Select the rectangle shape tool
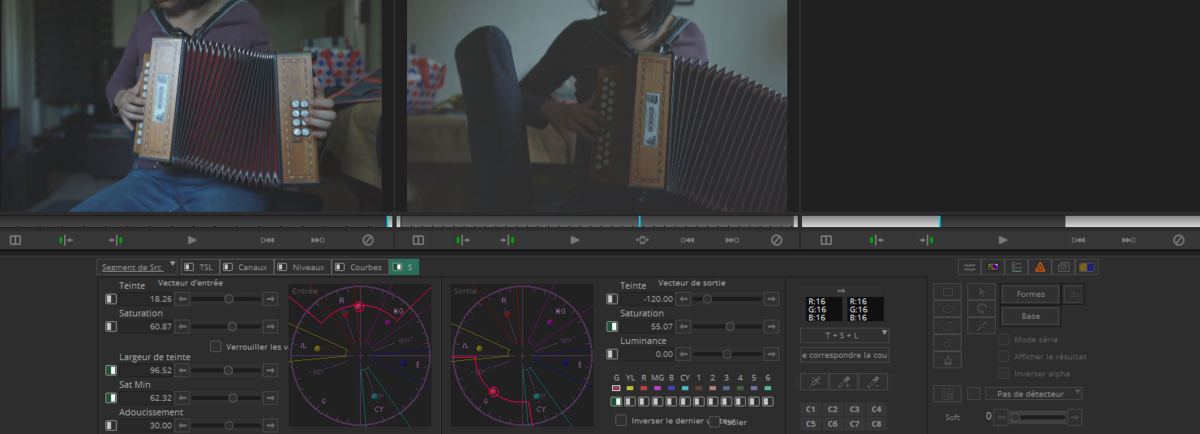 coord(946,292)
